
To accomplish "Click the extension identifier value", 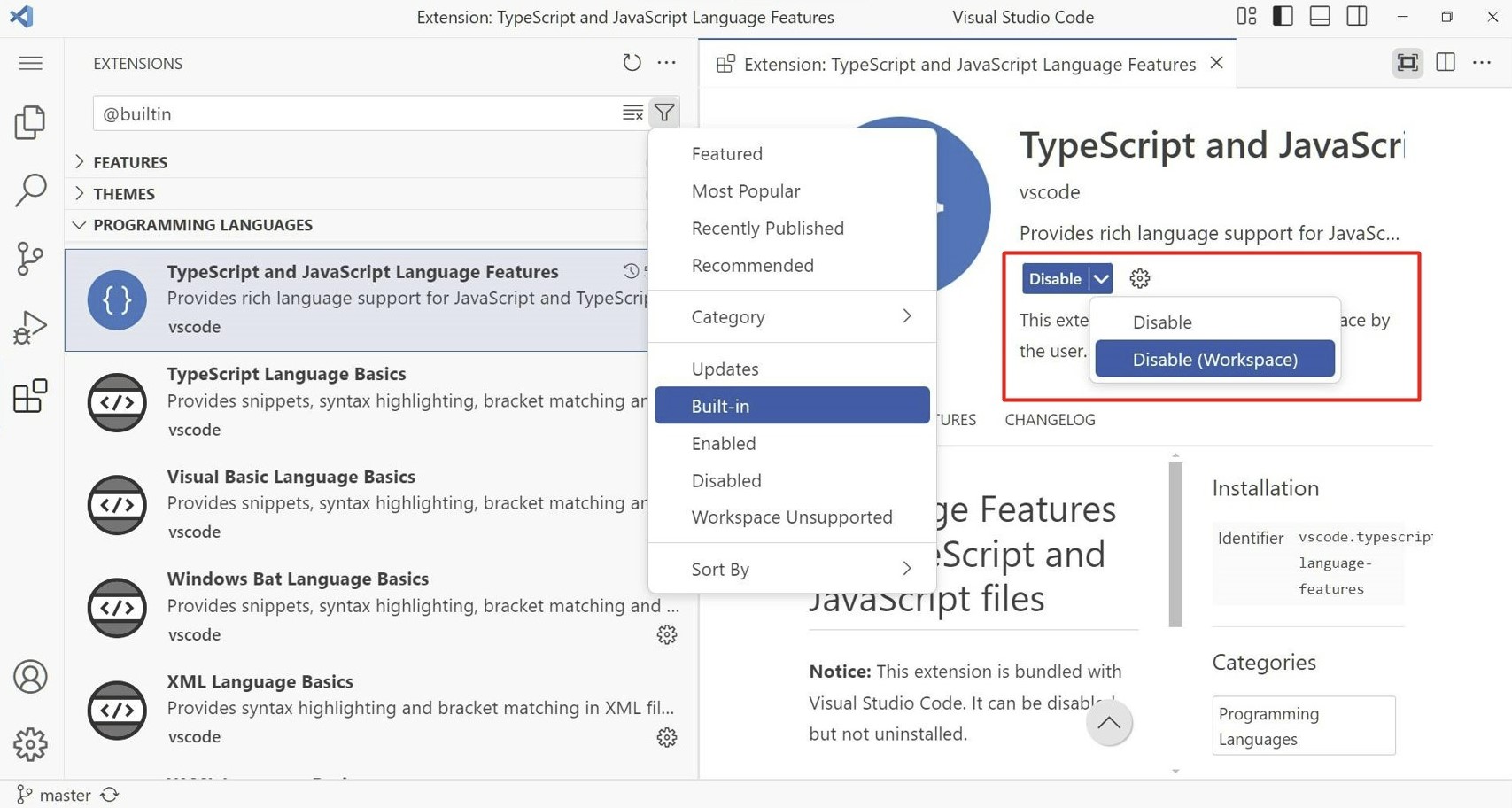I will click(1364, 563).
